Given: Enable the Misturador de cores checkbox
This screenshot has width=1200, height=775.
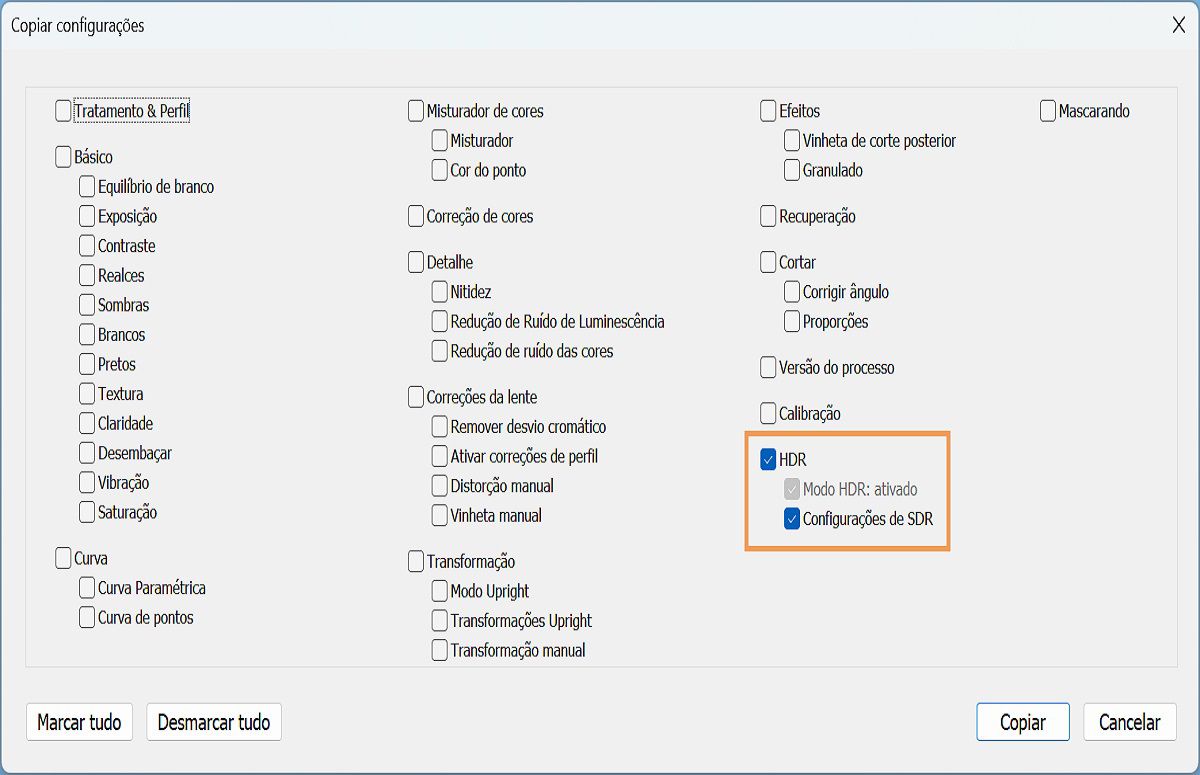Looking at the screenshot, I should (415, 111).
